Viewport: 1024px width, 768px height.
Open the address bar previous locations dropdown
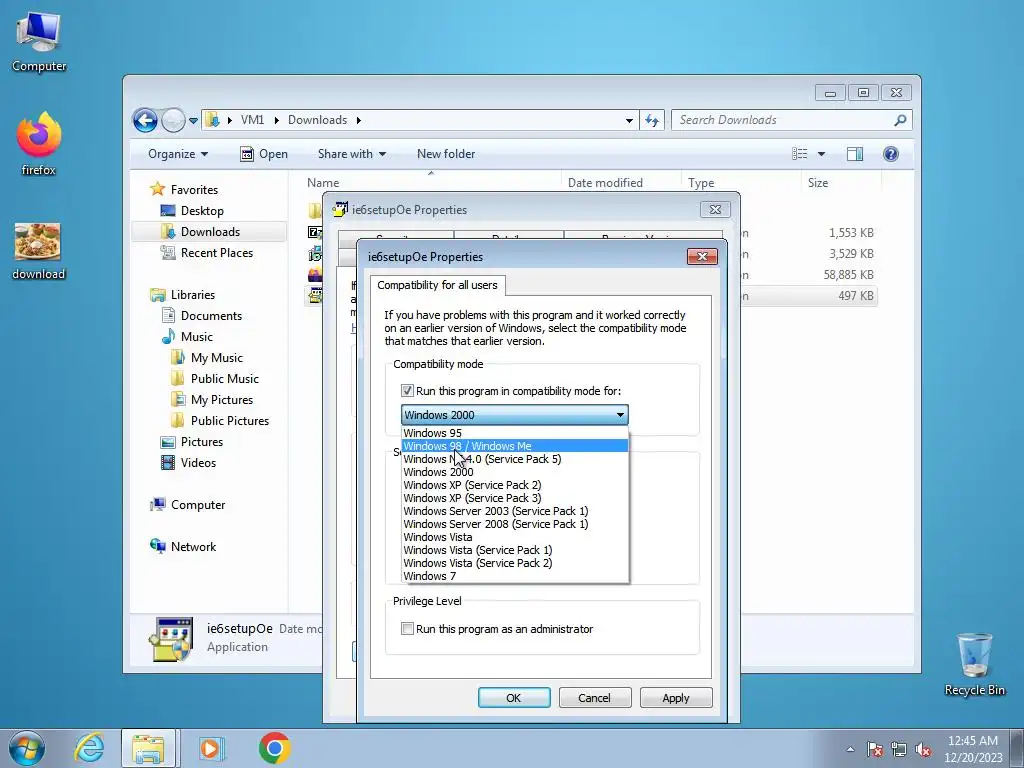click(629, 121)
